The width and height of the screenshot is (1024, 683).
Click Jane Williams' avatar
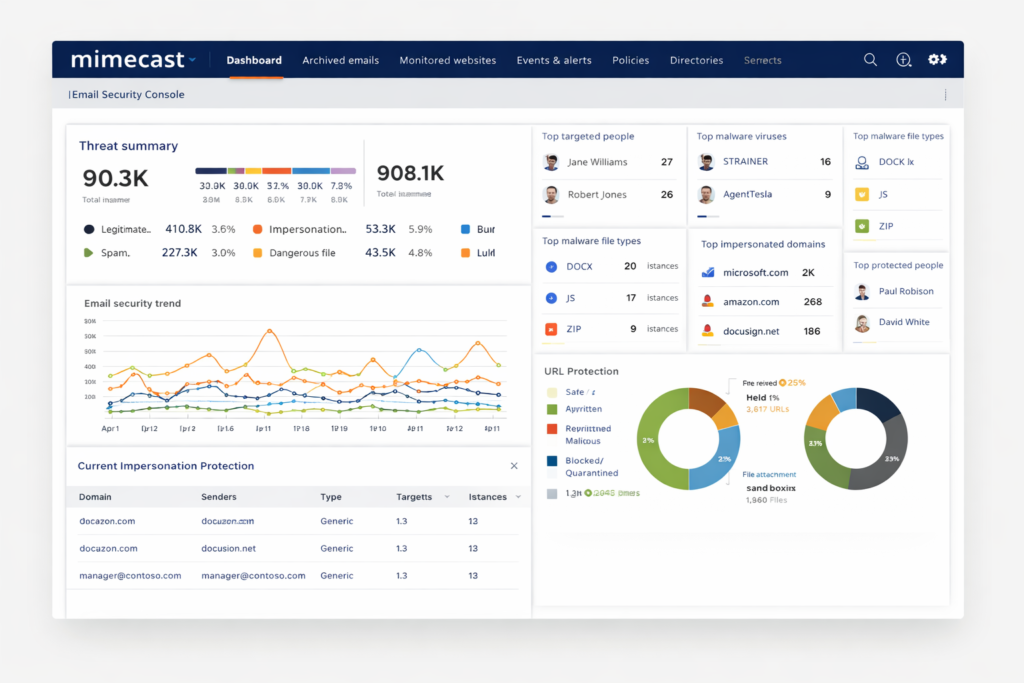pos(551,162)
